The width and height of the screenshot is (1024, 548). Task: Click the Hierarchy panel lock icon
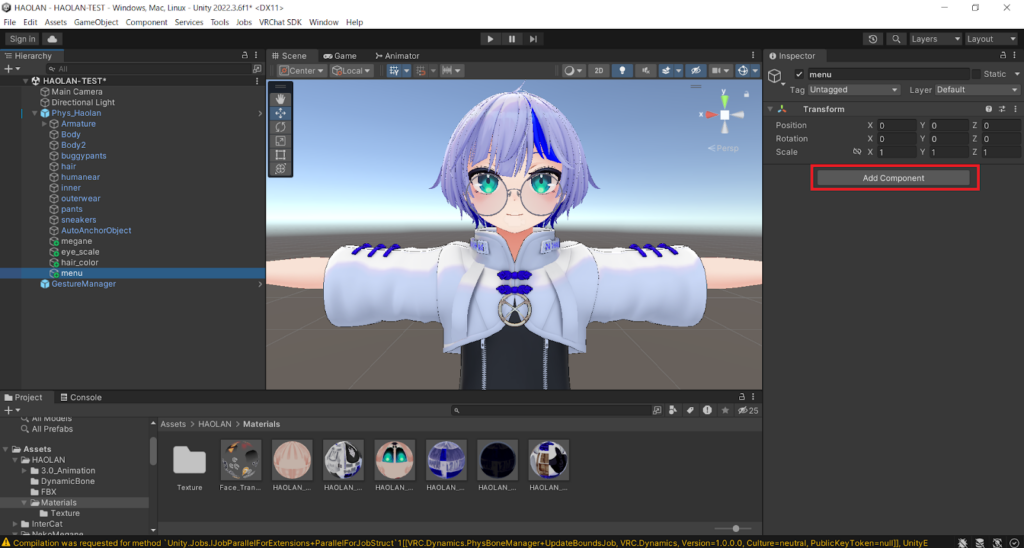point(245,56)
